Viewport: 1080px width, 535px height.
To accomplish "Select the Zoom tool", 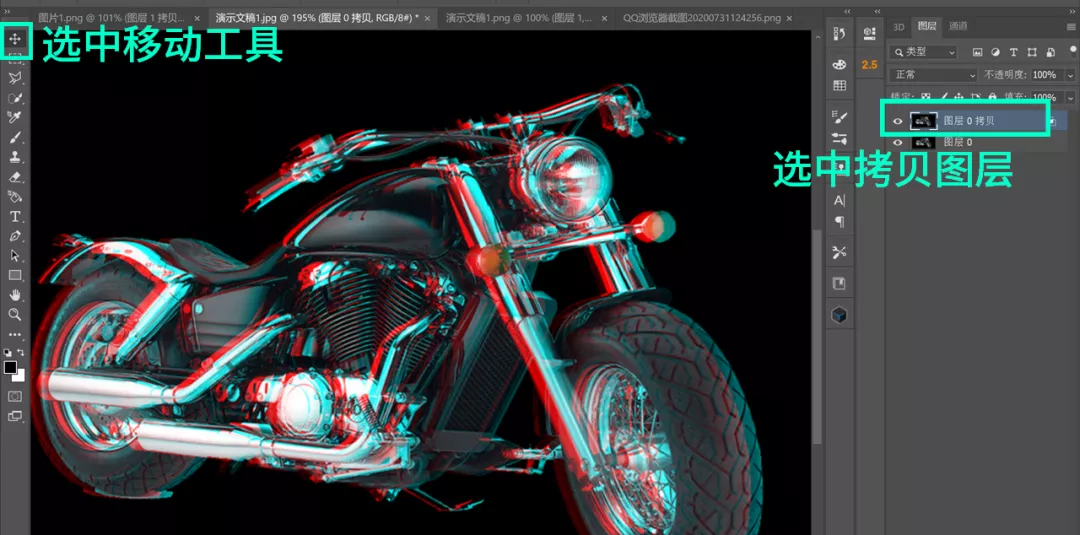I will click(x=14, y=315).
